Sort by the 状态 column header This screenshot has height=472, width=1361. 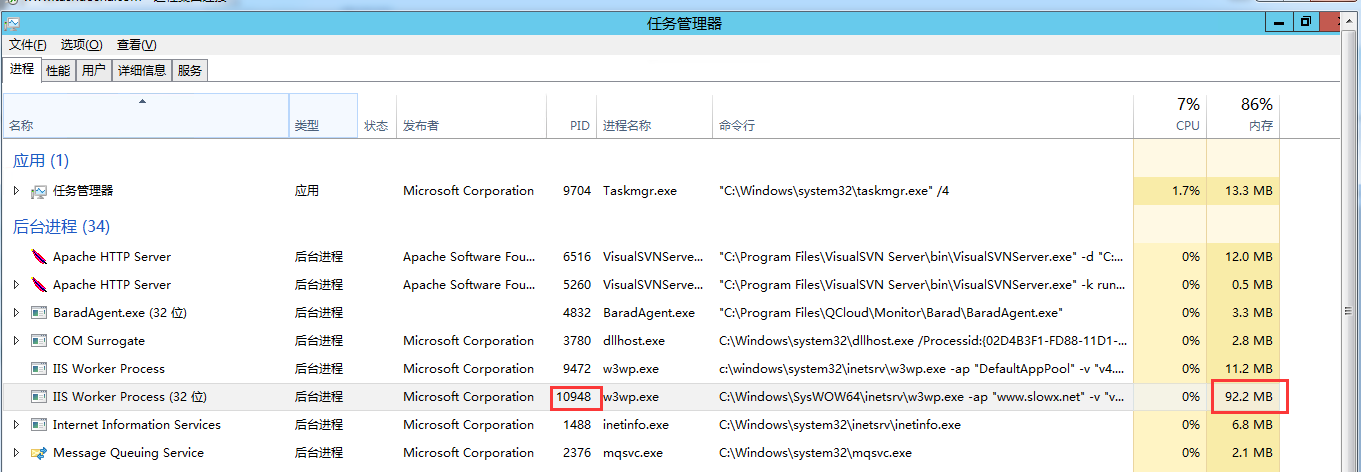tap(377, 115)
